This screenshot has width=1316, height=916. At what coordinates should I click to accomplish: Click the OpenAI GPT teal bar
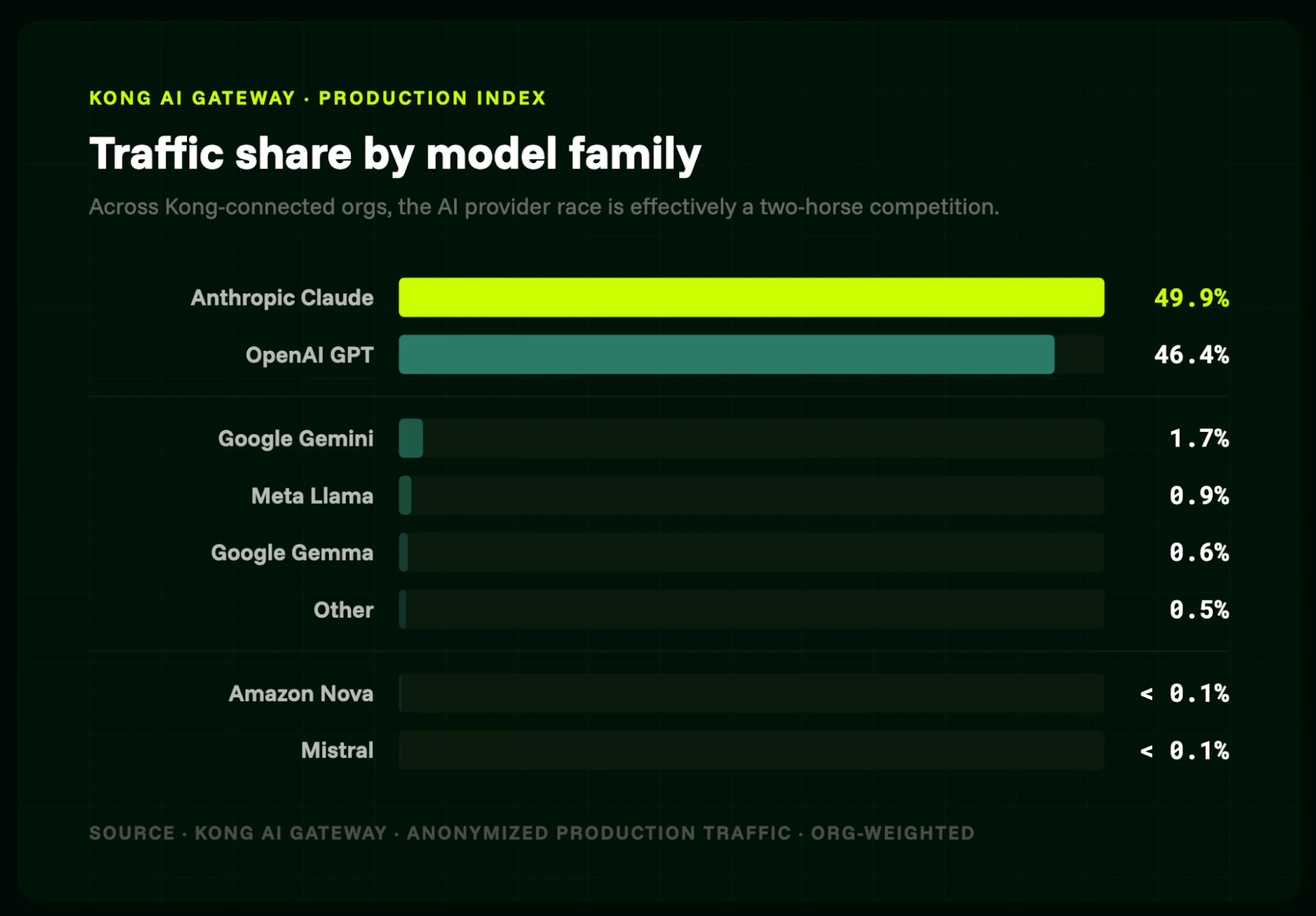(726, 354)
